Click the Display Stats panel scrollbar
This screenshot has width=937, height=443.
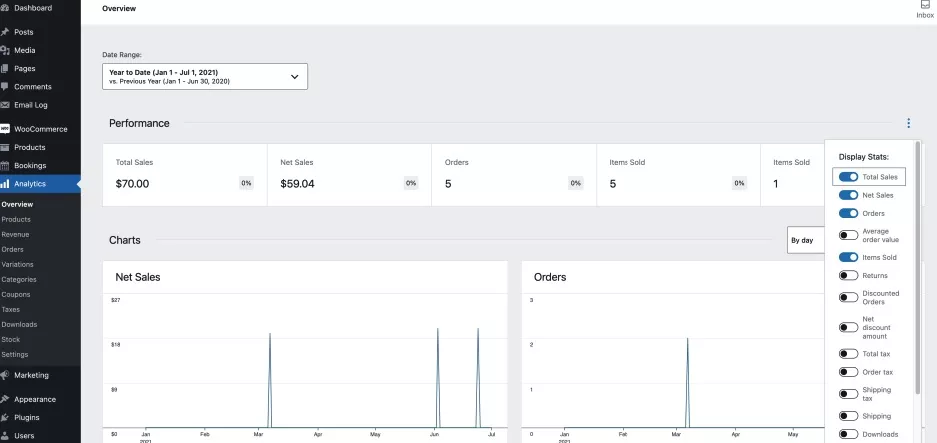(x=917, y=268)
